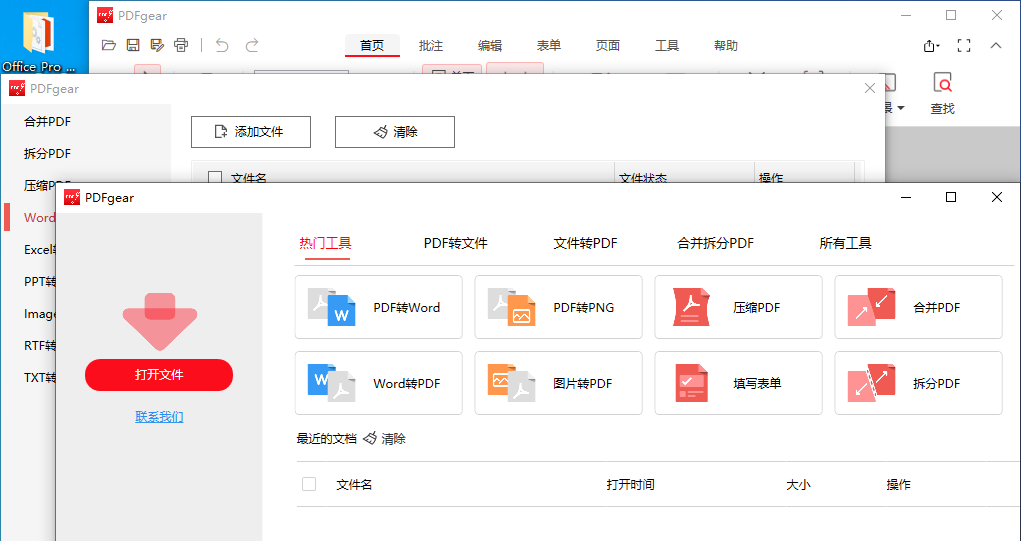
Task: Click the Save icon in main toolbar
Action: coord(133,45)
